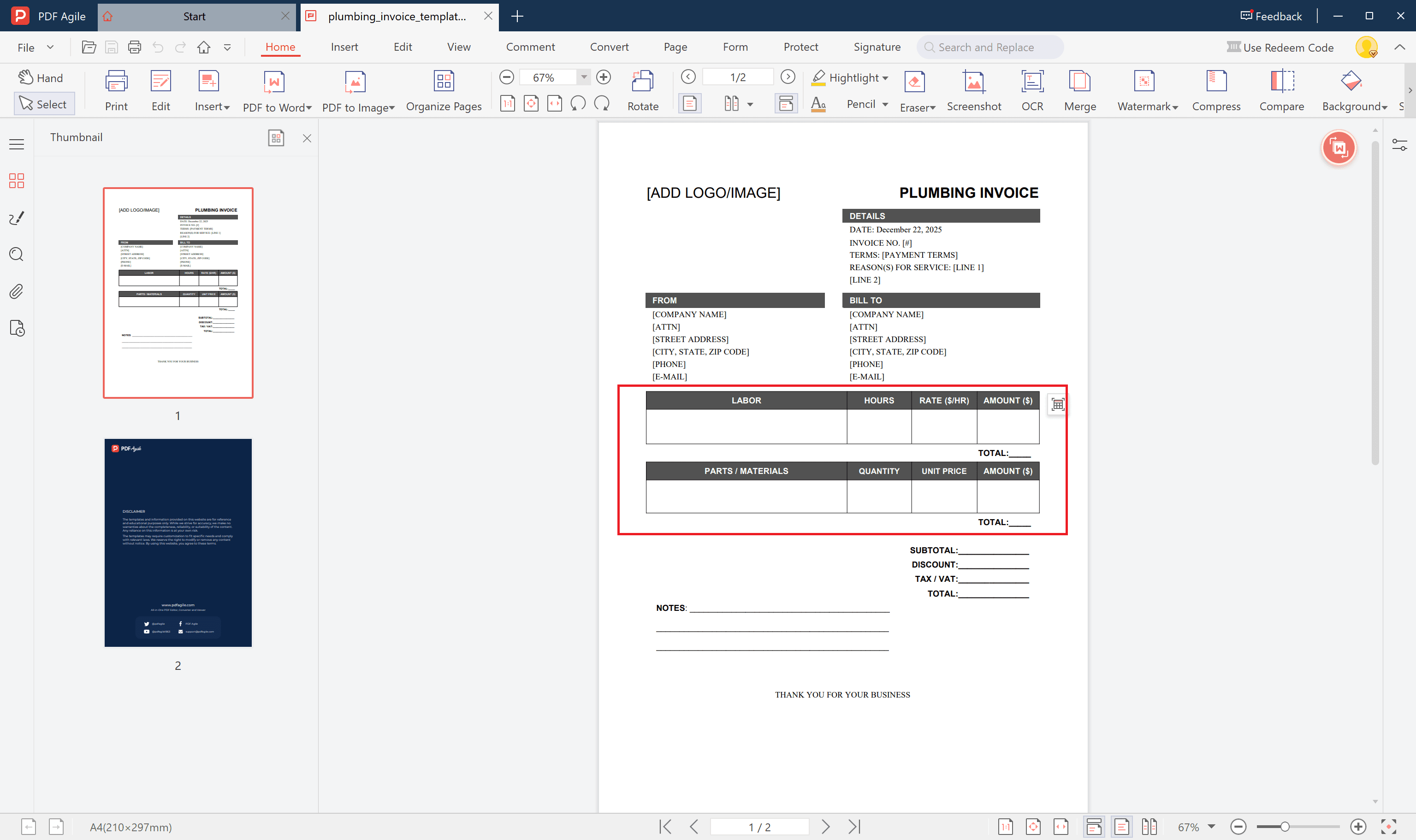Switch to the Convert ribbon tab

coord(609,47)
